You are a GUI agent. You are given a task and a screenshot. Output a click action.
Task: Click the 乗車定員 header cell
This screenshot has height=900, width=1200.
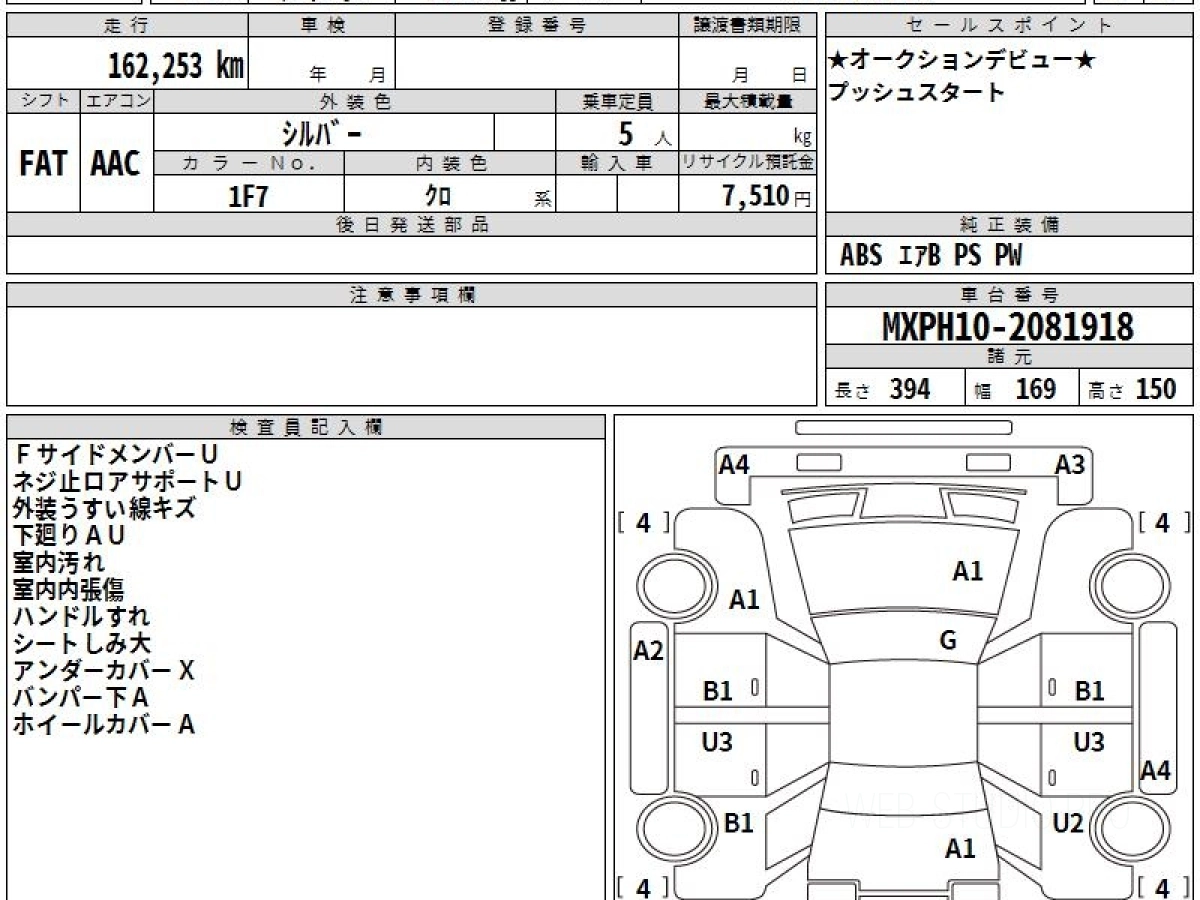click(617, 101)
